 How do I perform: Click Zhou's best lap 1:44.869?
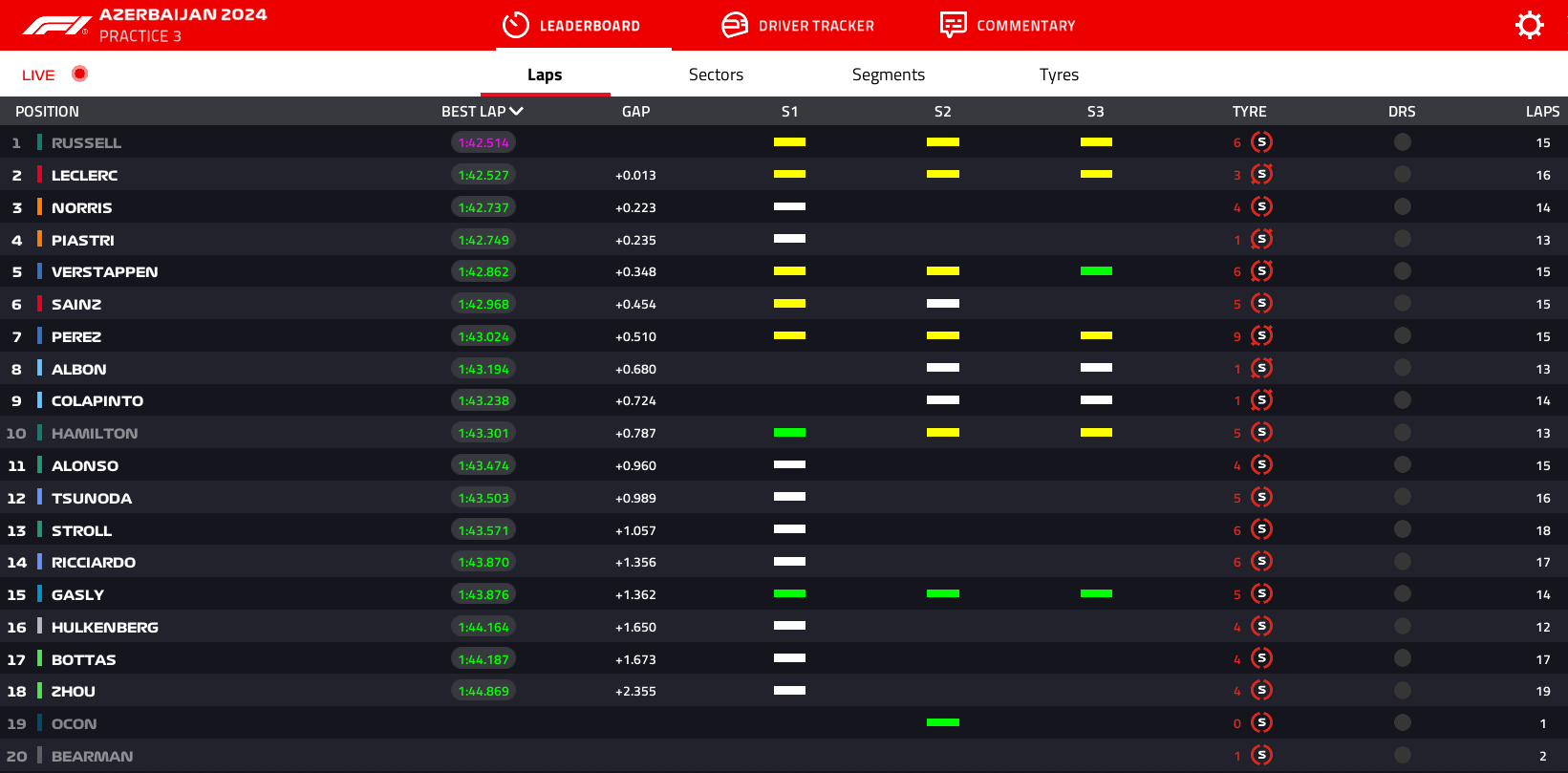tap(483, 691)
